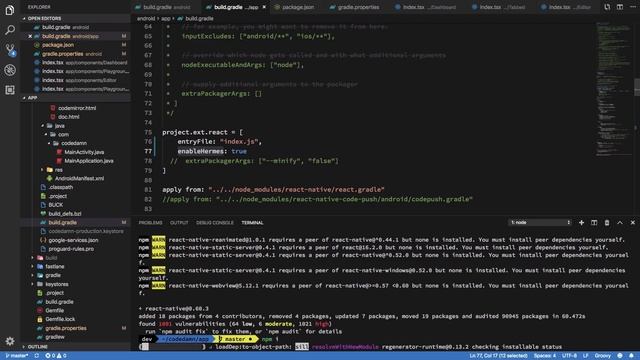640x360 pixels.
Task: Close the active build.gradle app tab
Action: click(x=264, y=7)
